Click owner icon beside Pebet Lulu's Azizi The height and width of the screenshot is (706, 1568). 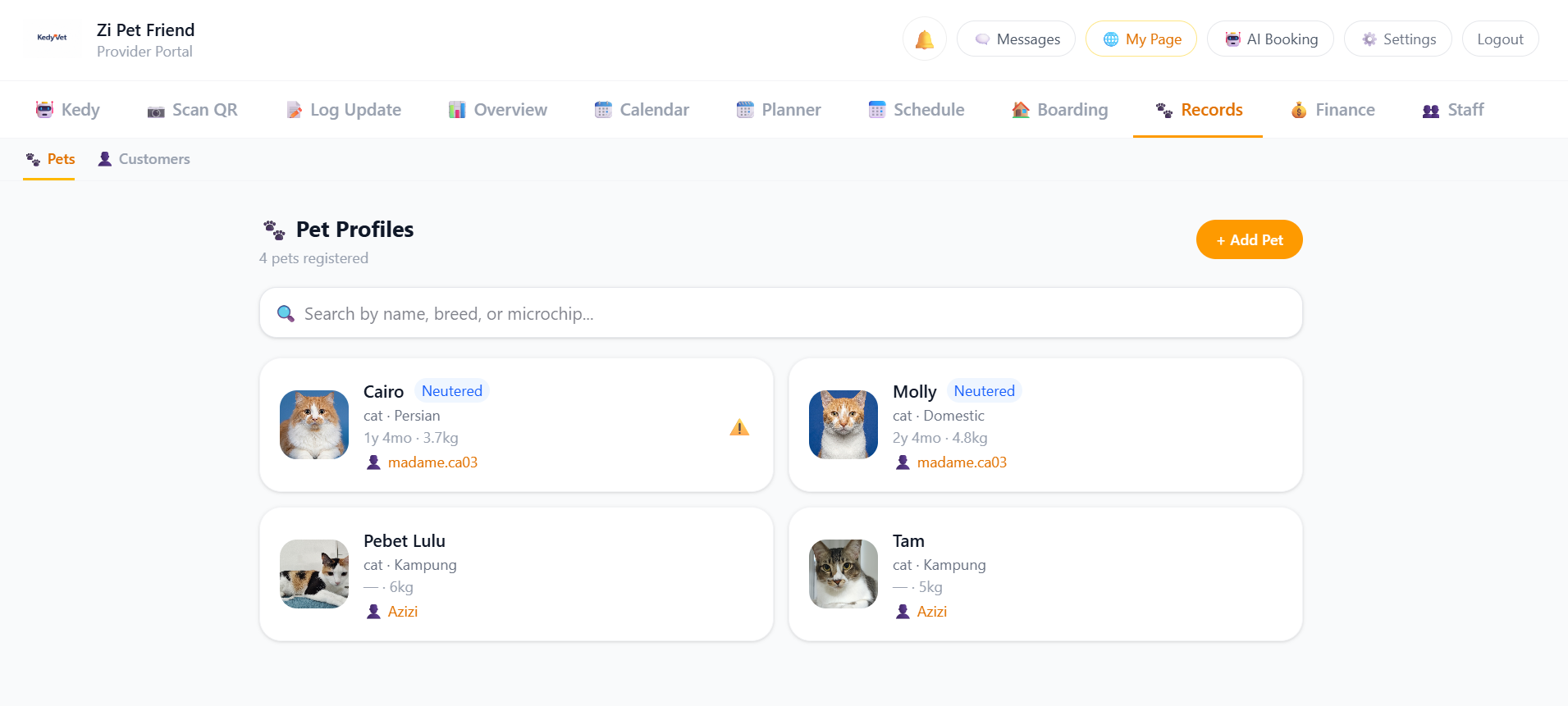tap(373, 612)
